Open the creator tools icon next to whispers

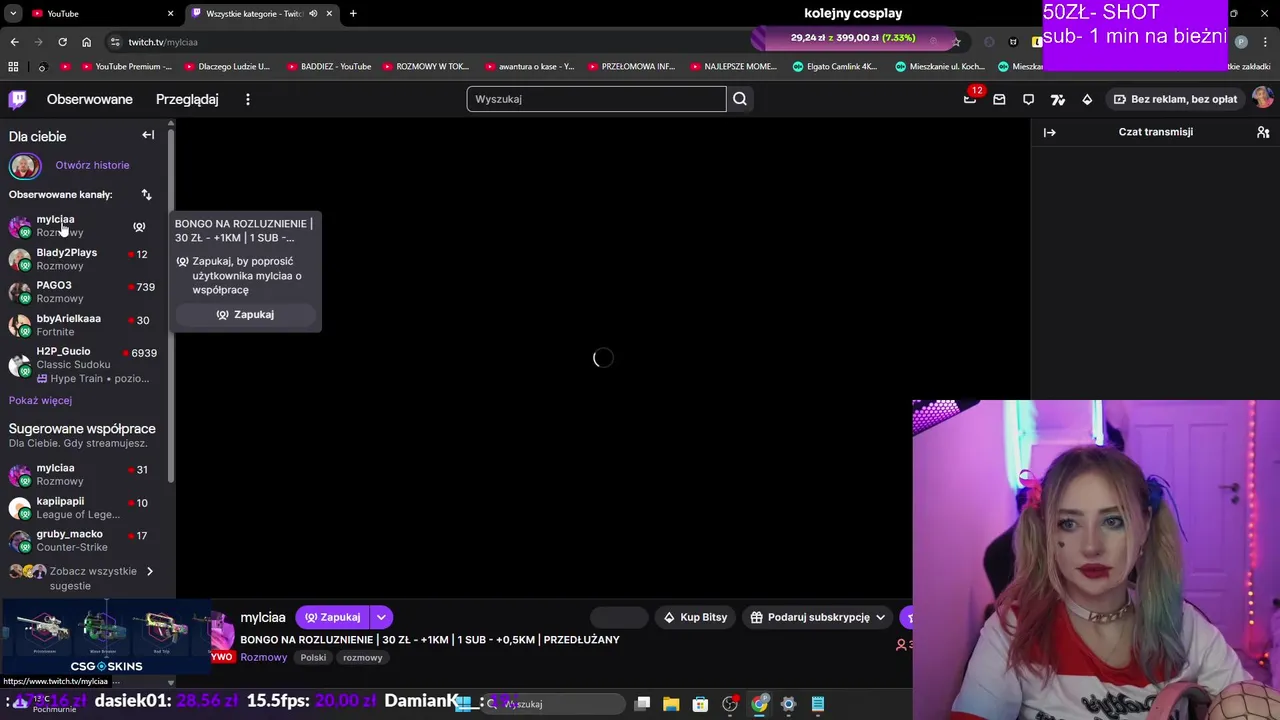point(1058,99)
